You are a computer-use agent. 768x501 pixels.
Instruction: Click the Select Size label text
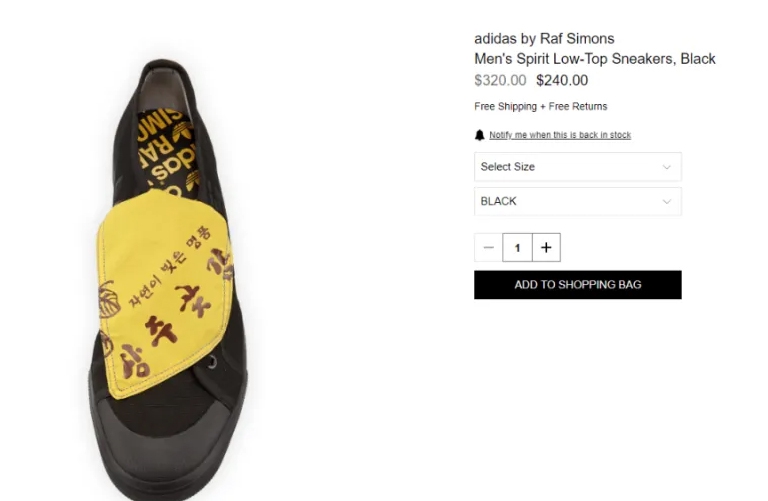(x=507, y=167)
